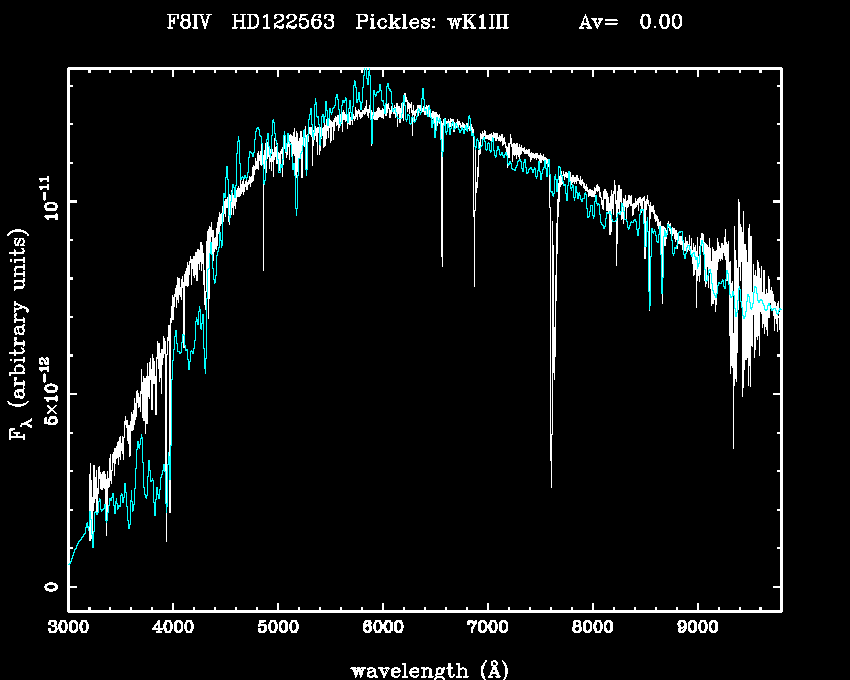Click the 4000 tick label on x-axis
The height and width of the screenshot is (680, 850).
(173, 629)
